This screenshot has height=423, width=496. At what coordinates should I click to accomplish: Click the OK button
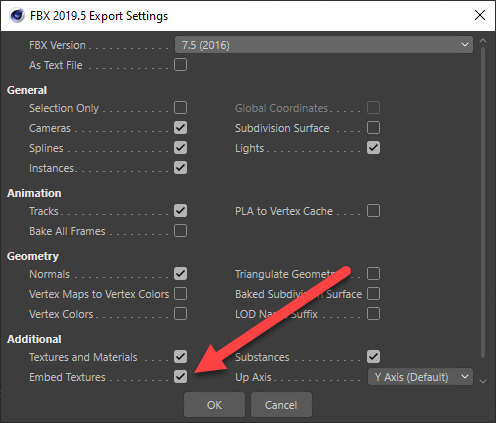[214, 405]
